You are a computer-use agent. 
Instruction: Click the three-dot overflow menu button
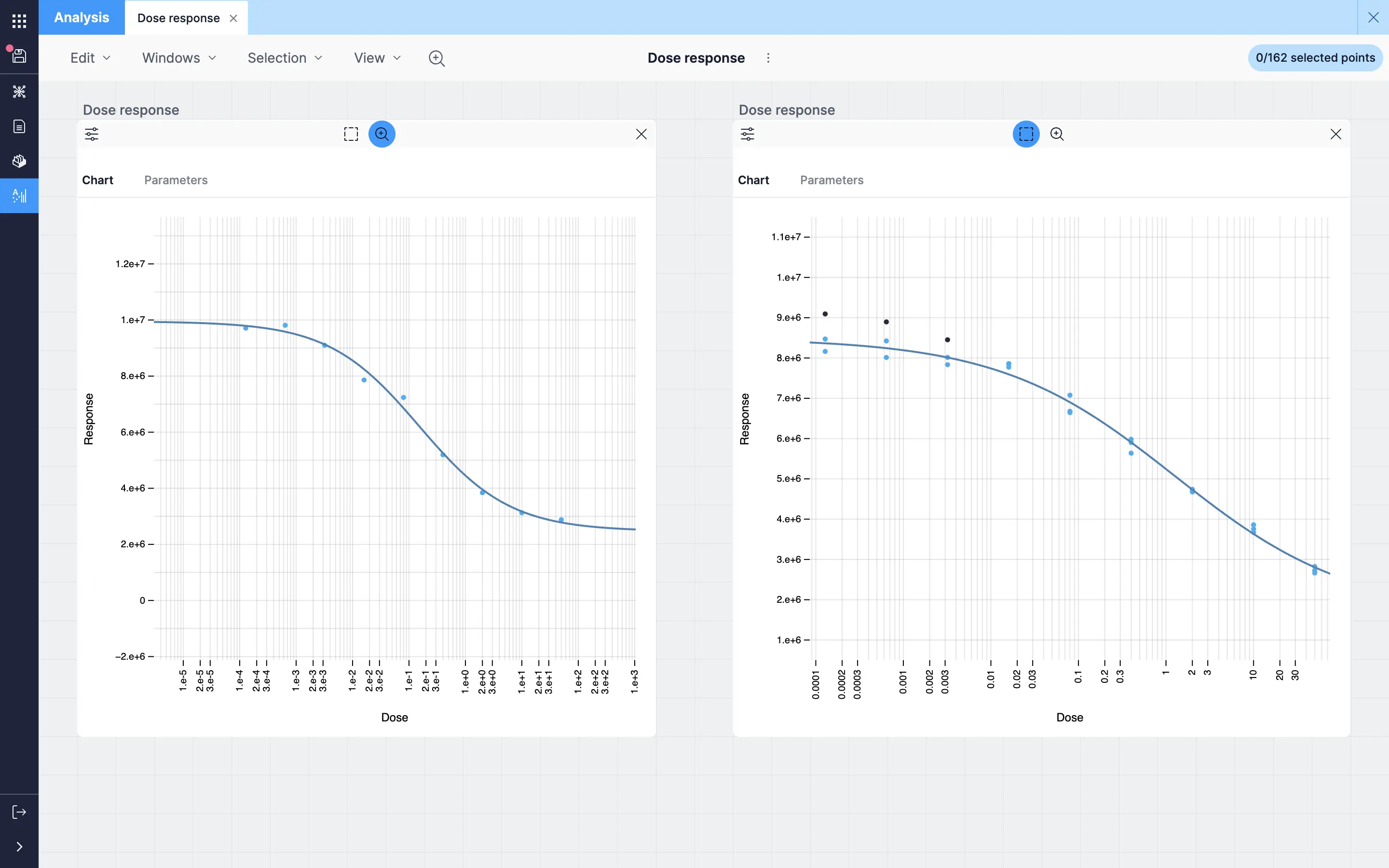click(768, 57)
